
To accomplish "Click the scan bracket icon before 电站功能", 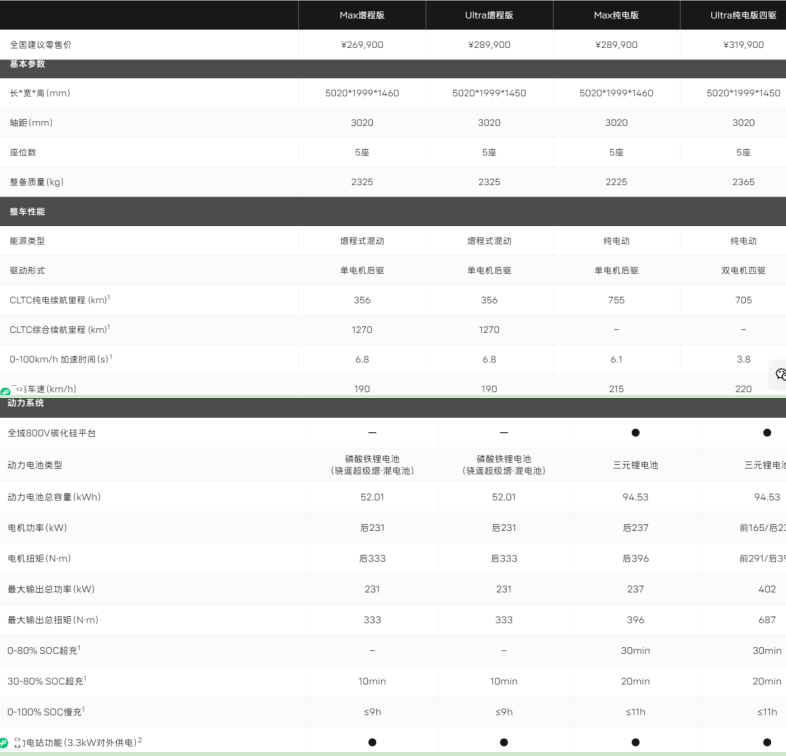I will tap(19, 742).
